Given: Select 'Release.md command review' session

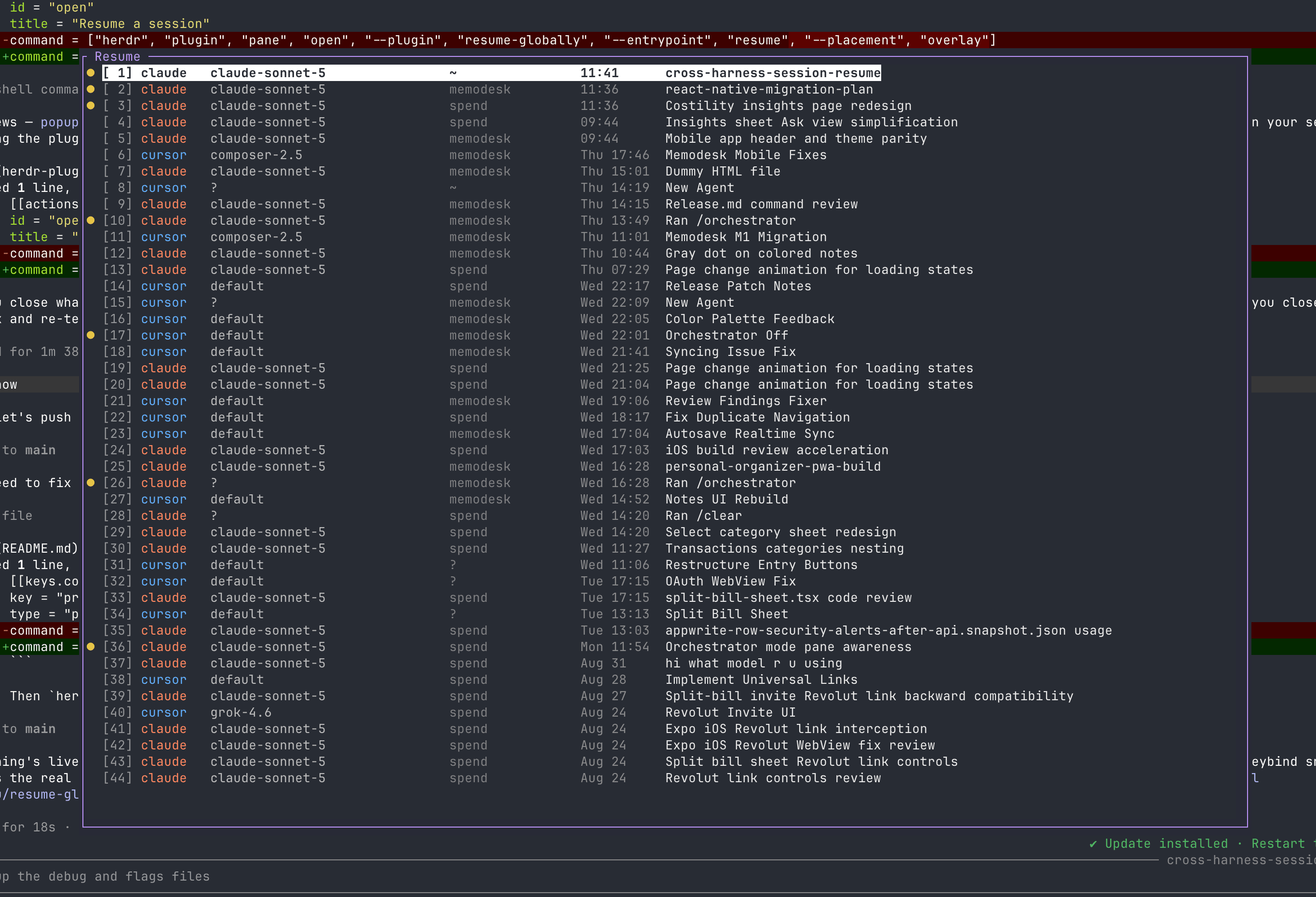Looking at the screenshot, I should [x=480, y=204].
